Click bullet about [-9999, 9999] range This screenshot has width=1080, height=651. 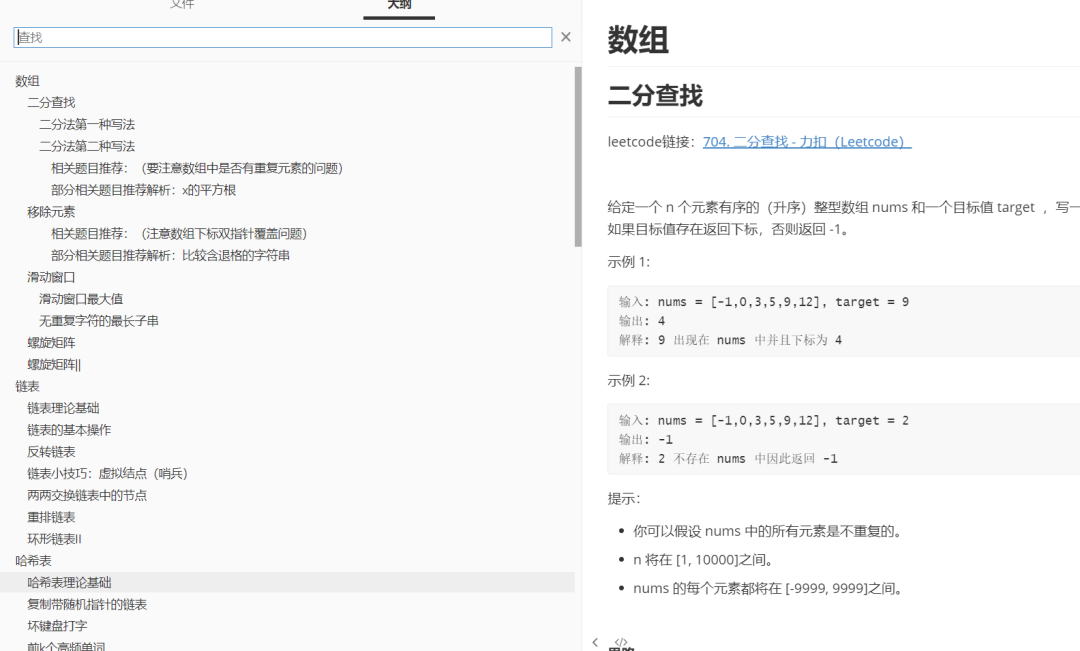click(768, 588)
